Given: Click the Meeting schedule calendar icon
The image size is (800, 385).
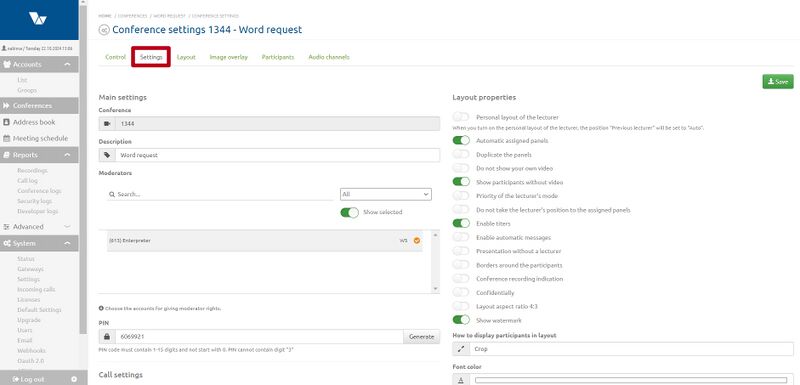Looking at the screenshot, I should (7, 138).
